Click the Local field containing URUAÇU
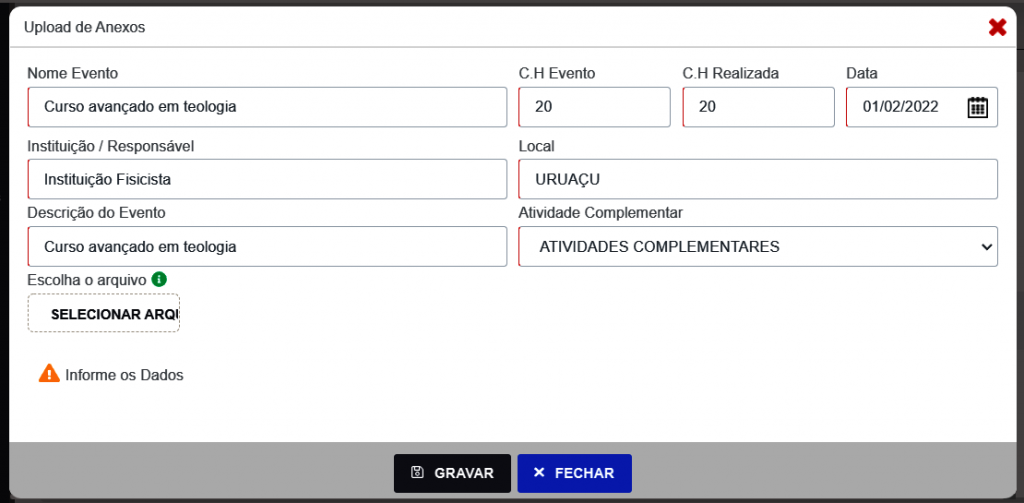 (x=758, y=179)
